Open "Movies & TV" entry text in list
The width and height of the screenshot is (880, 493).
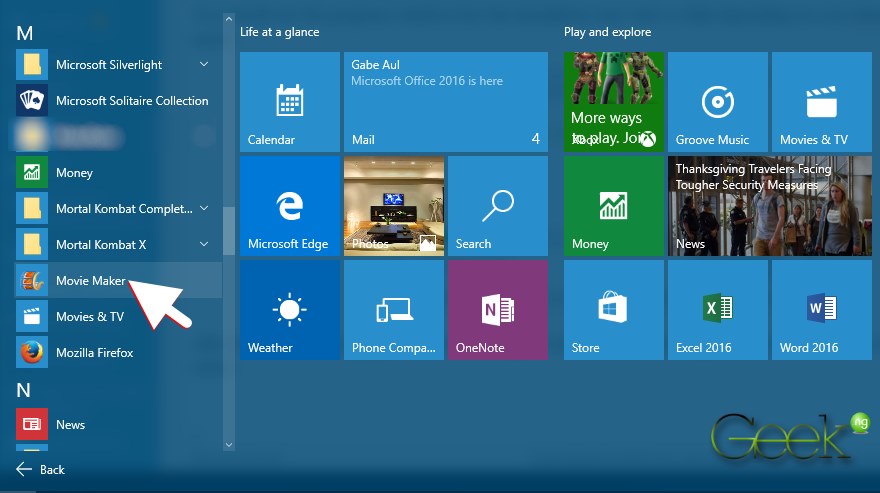tap(90, 317)
